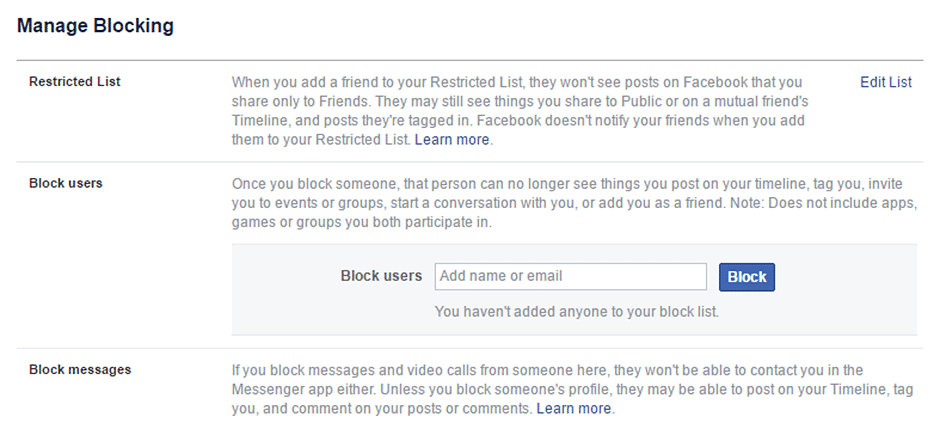Select the Restricted List section label

click(75, 82)
